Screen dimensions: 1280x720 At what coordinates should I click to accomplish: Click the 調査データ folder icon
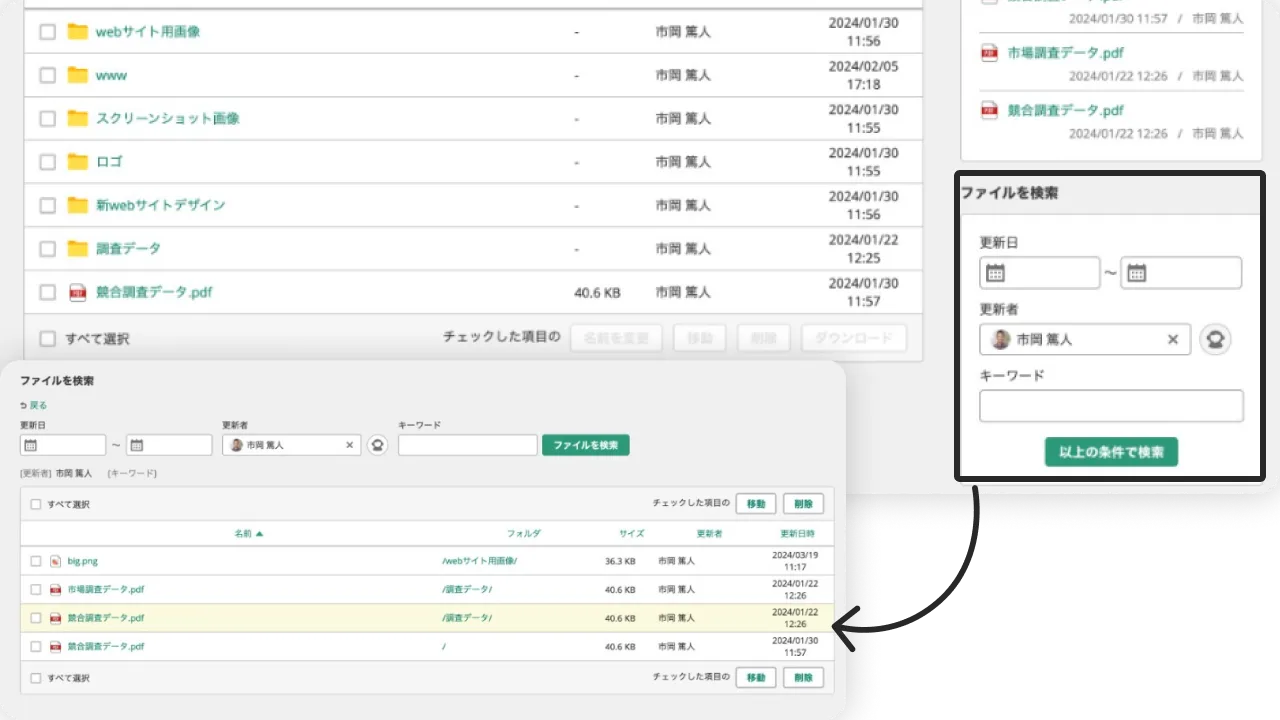(x=78, y=248)
